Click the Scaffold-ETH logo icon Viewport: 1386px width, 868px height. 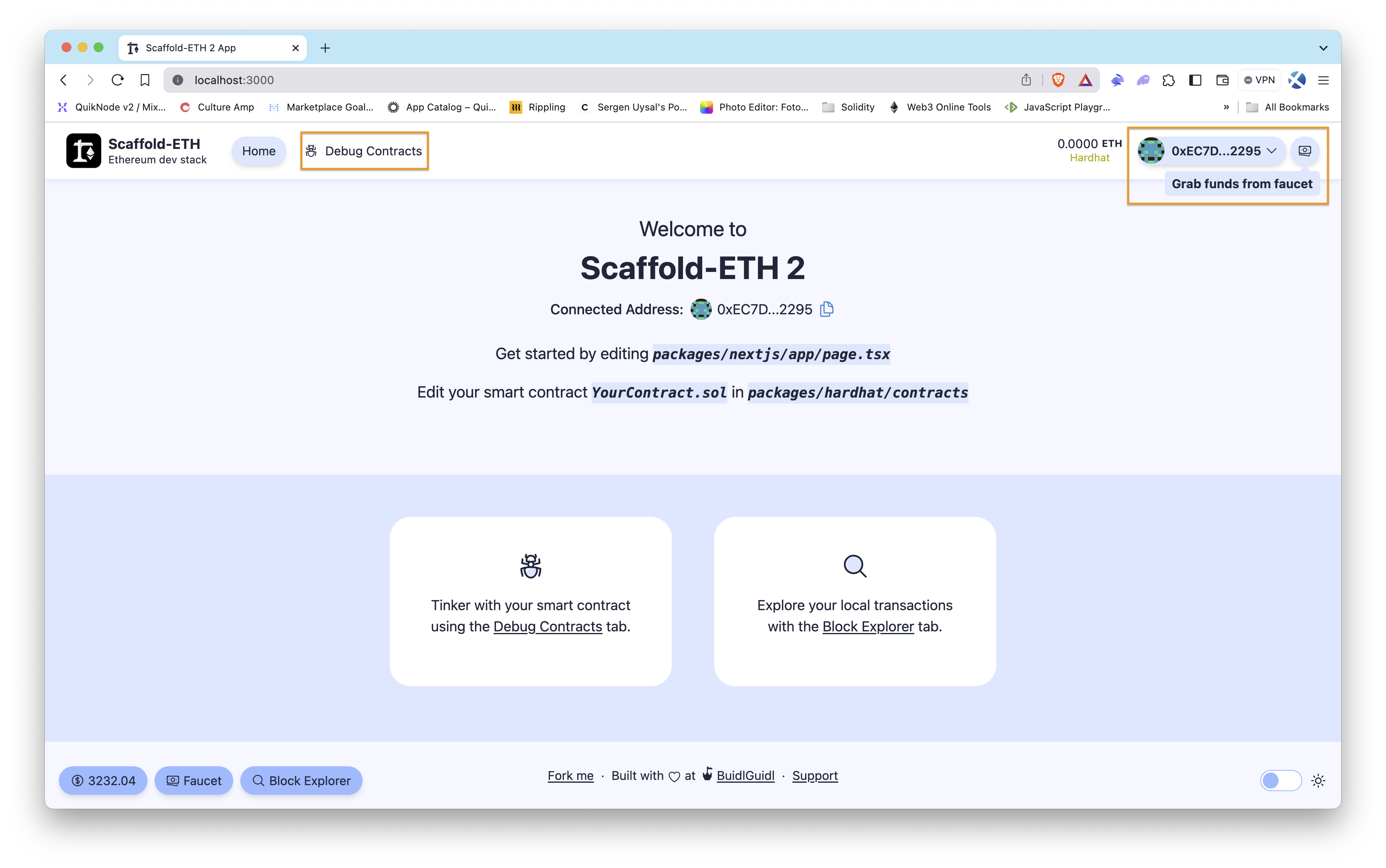pos(82,150)
